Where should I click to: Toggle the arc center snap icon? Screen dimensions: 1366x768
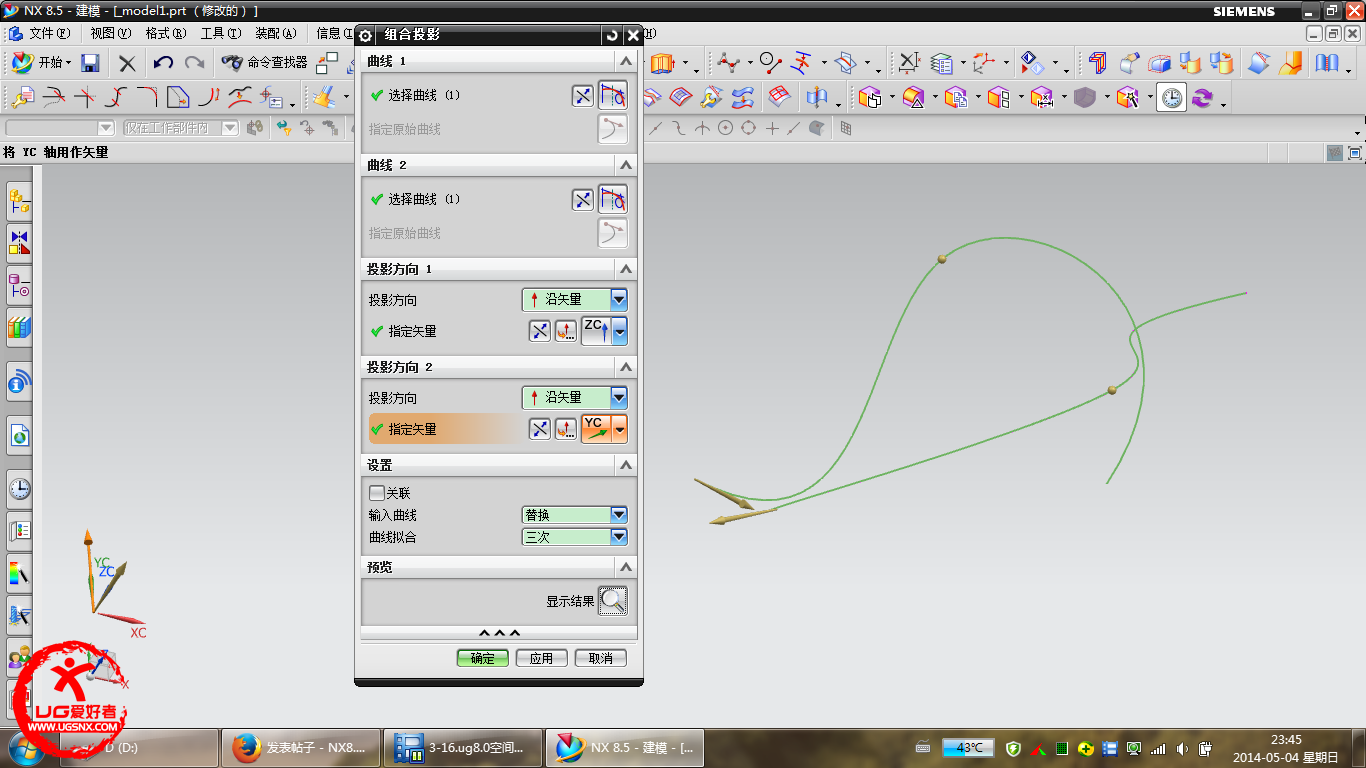click(725, 128)
